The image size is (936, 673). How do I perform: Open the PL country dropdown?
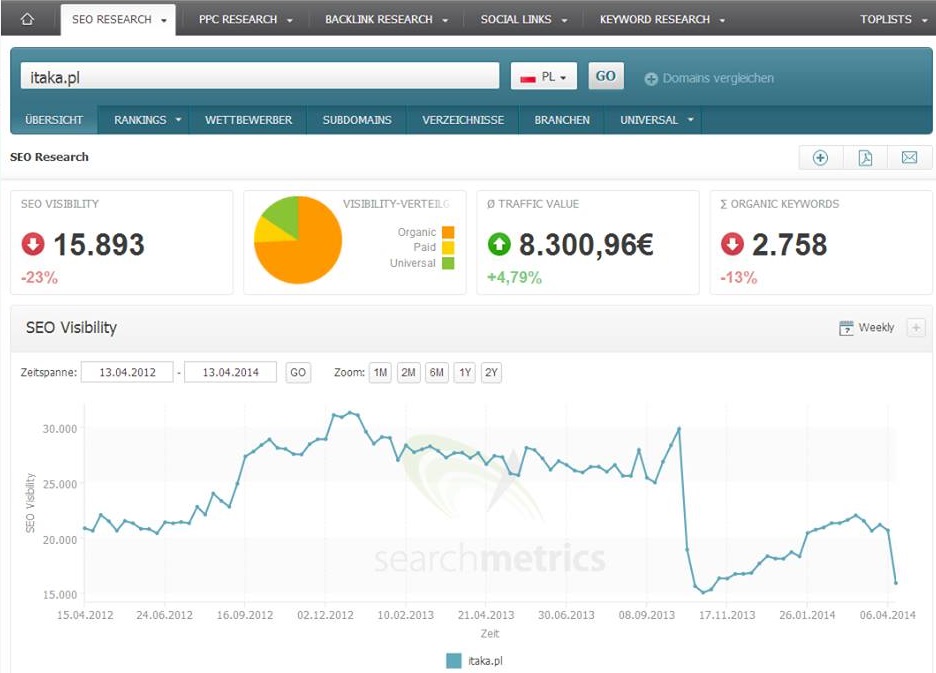coord(544,77)
